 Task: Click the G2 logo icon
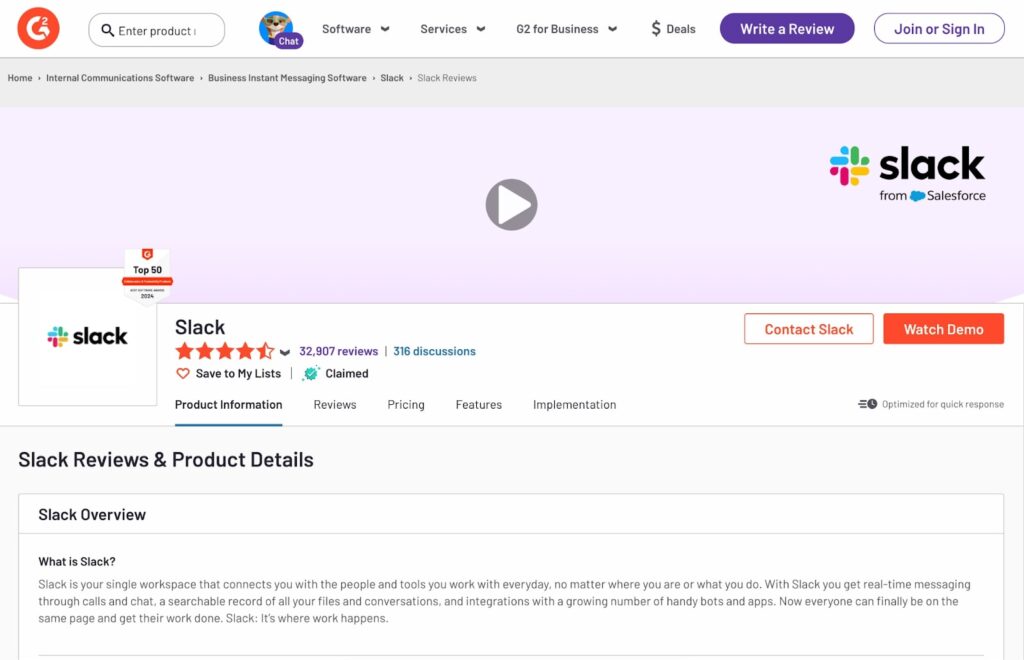(x=38, y=29)
